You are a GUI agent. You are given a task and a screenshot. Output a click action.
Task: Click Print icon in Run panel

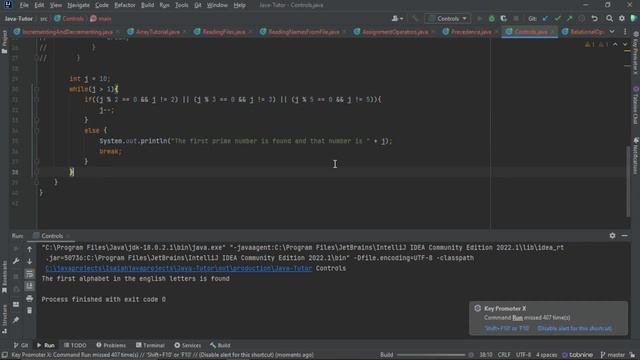(x=29, y=298)
